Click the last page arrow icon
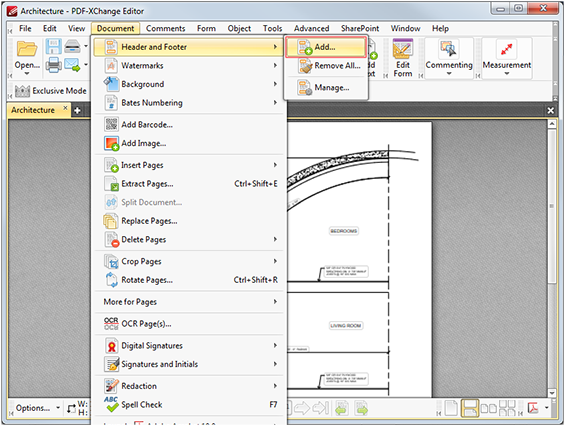This screenshot has height=426, width=565. pyautogui.click(x=320, y=408)
